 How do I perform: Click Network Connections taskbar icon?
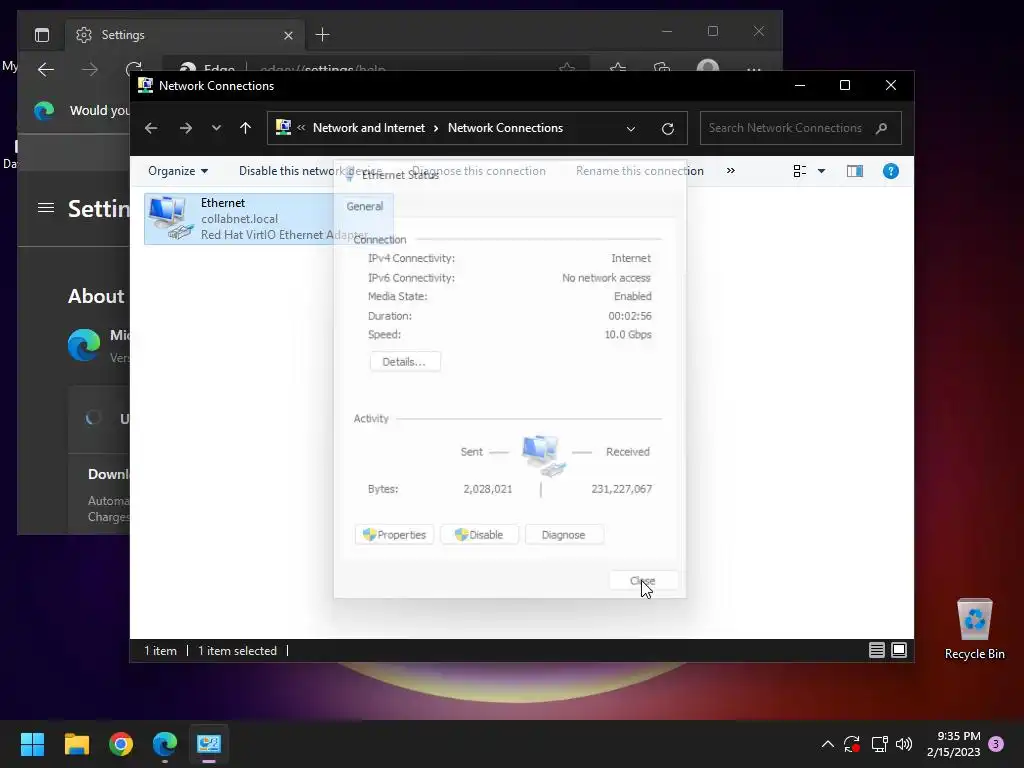click(x=209, y=744)
